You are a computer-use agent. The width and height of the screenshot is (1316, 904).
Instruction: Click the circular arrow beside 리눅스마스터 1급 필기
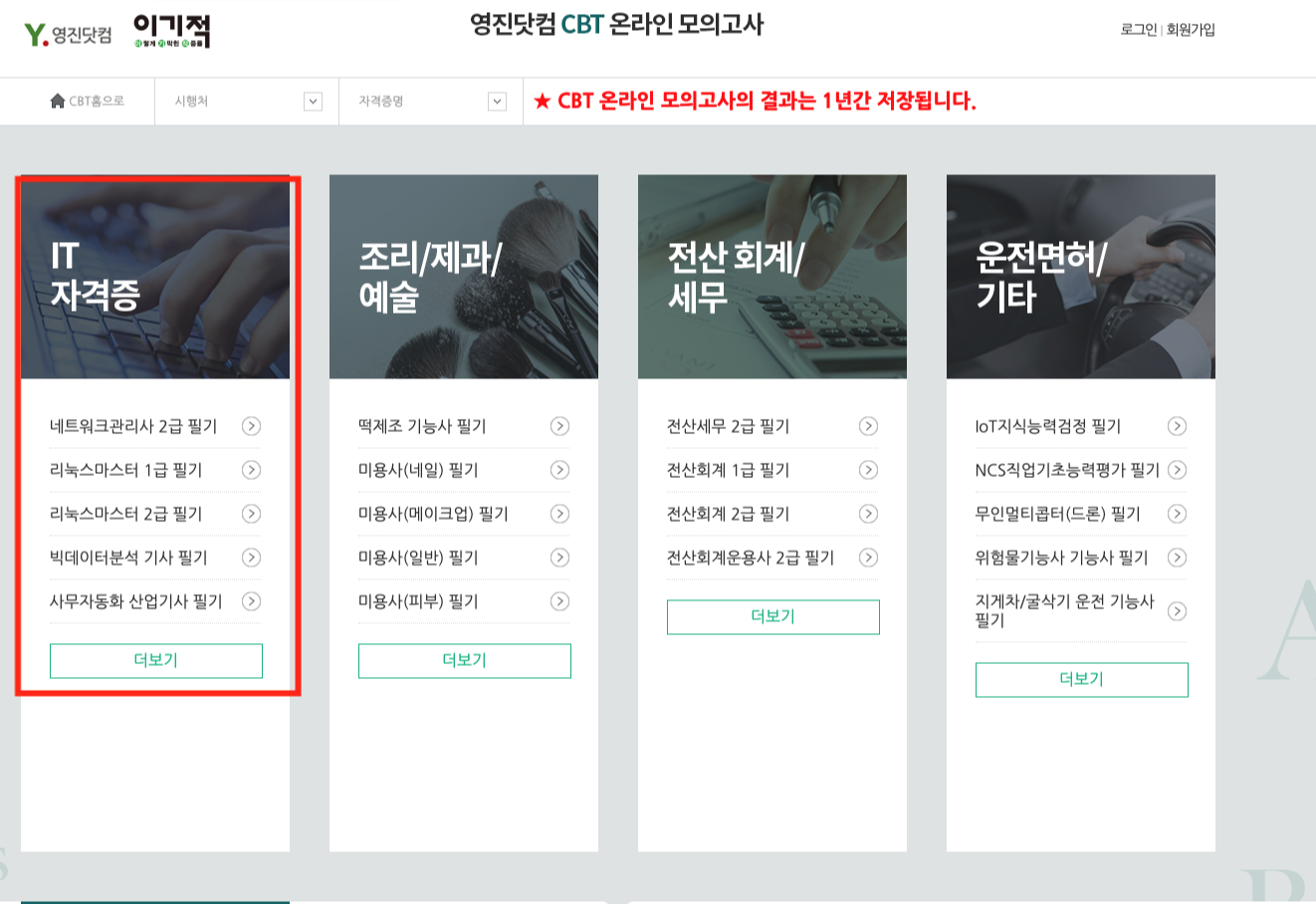tap(253, 470)
